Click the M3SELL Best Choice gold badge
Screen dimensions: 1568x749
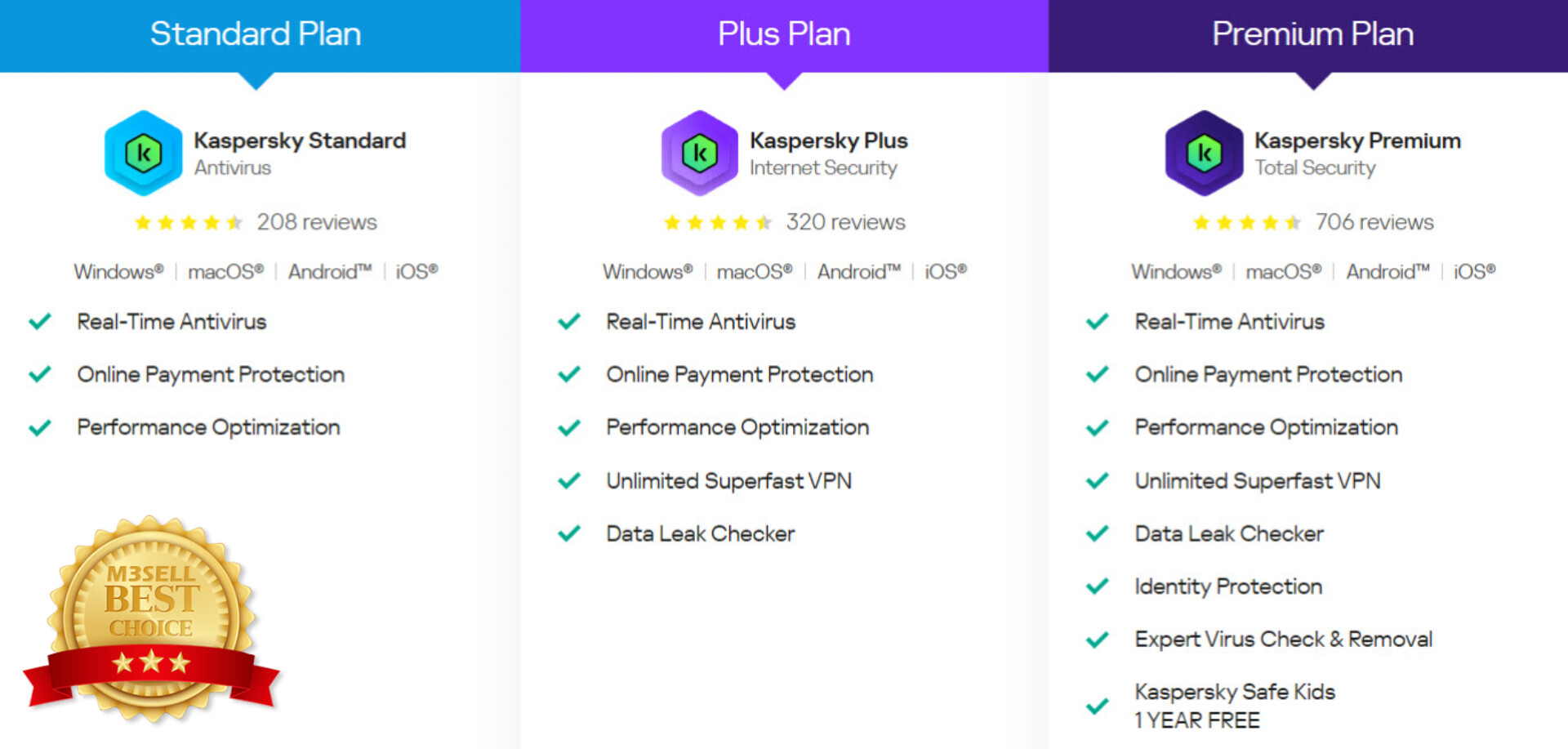coord(152,618)
